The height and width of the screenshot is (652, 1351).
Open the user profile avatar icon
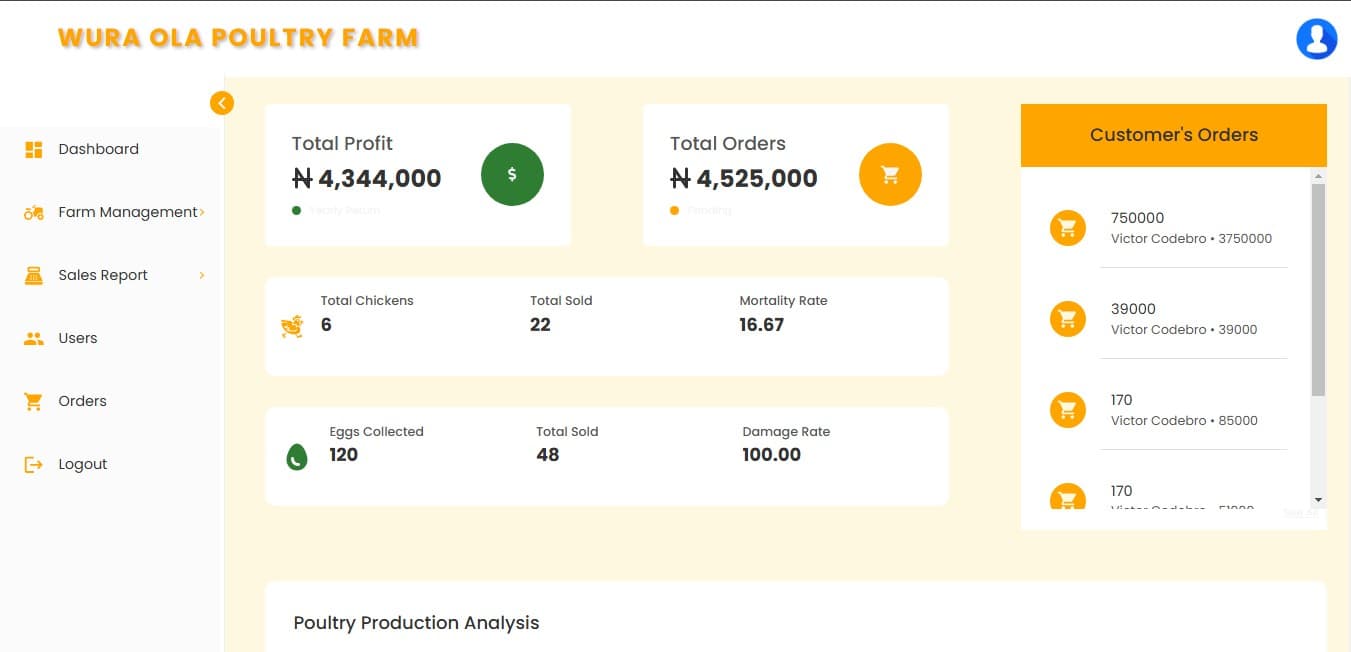[1316, 39]
